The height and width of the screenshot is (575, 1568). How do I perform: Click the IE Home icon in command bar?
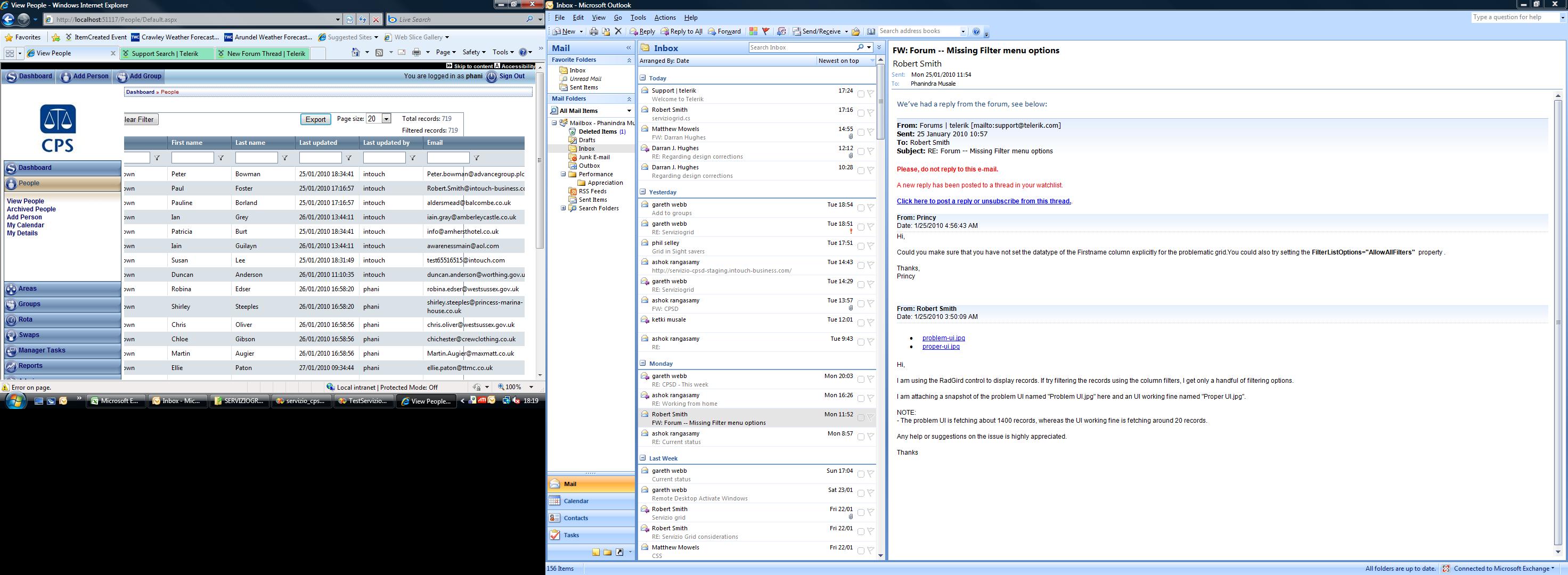pyautogui.click(x=356, y=52)
